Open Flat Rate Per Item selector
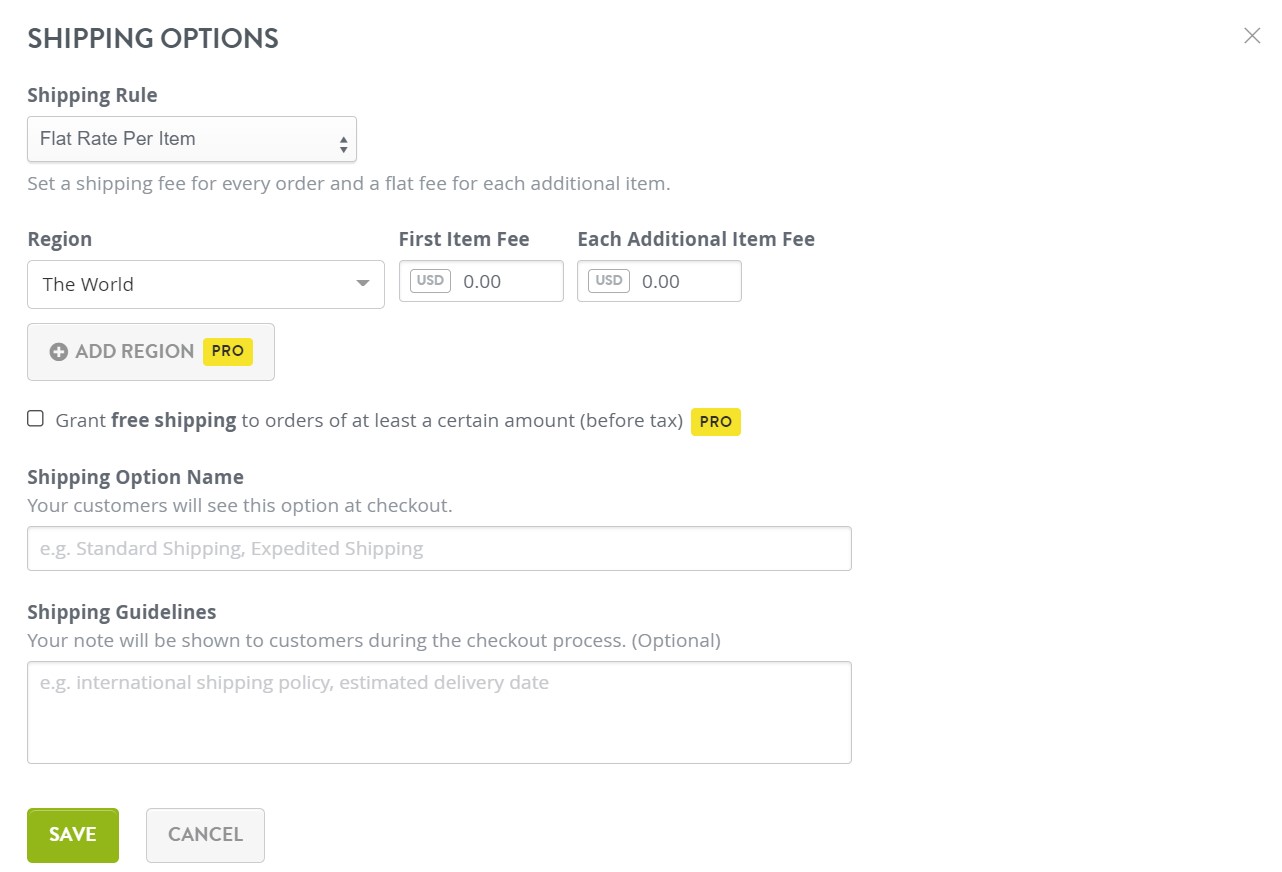Image resolution: width=1282 pixels, height=872 pixels. click(x=192, y=139)
